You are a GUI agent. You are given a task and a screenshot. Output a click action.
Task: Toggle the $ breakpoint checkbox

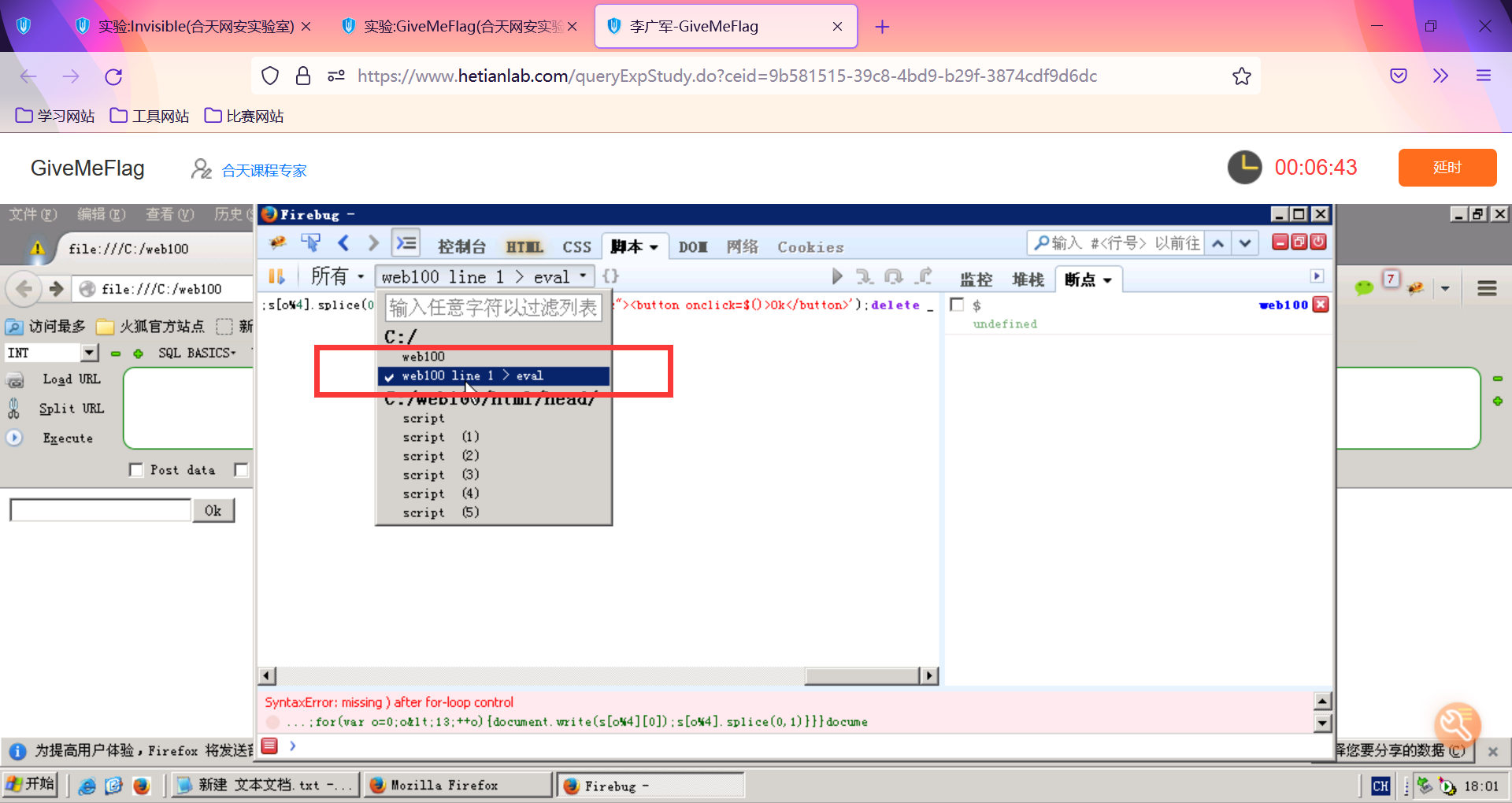pyautogui.click(x=958, y=305)
